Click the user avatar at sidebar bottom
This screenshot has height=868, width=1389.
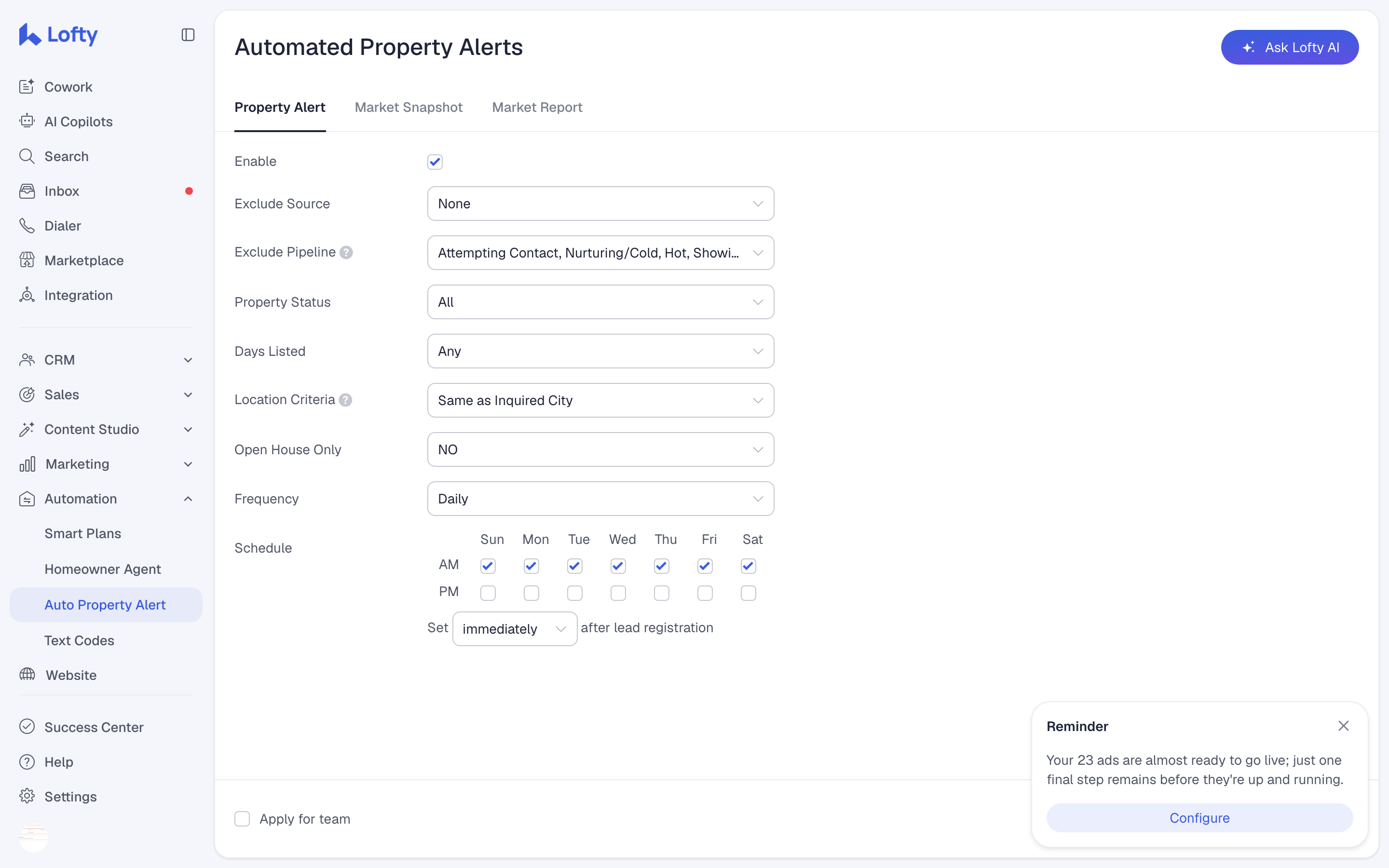34,838
